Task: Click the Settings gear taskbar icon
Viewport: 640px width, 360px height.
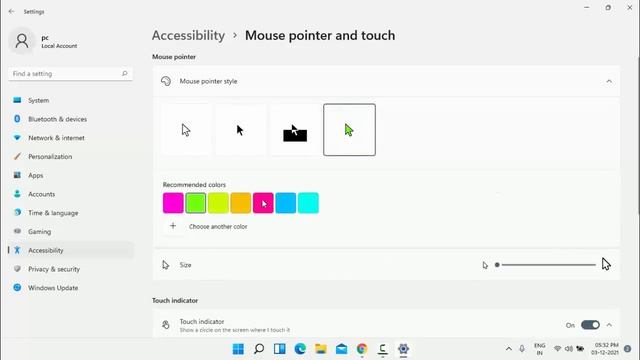Action: (403, 349)
